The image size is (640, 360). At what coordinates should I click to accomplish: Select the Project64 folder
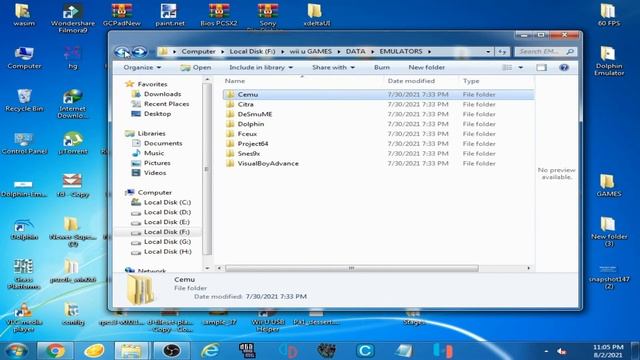253,144
